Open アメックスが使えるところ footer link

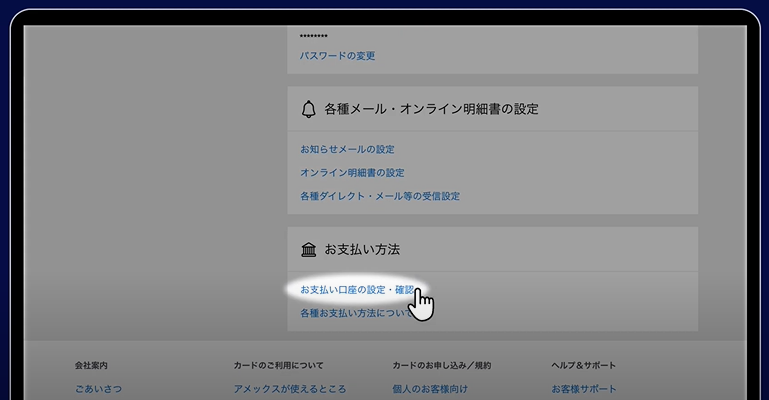[x=289, y=389]
